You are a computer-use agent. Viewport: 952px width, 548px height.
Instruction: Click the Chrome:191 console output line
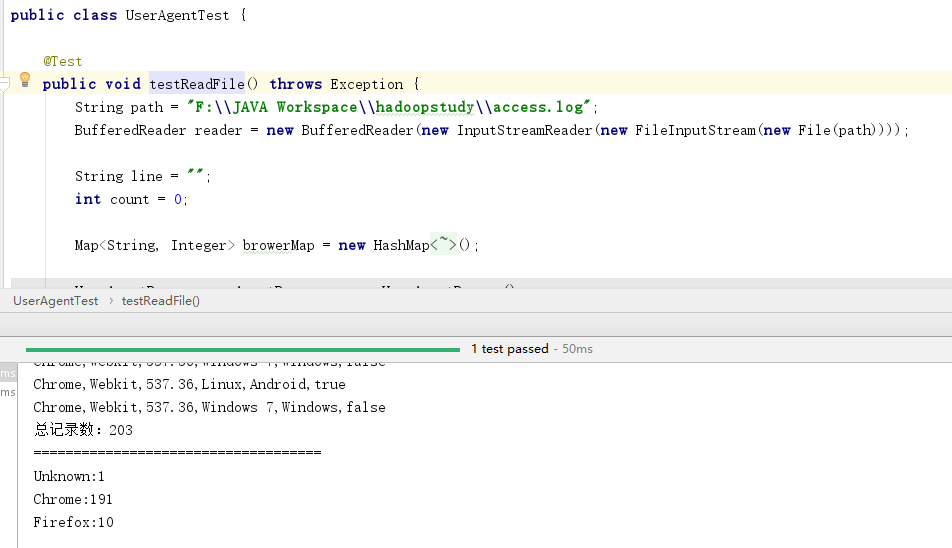coord(73,499)
